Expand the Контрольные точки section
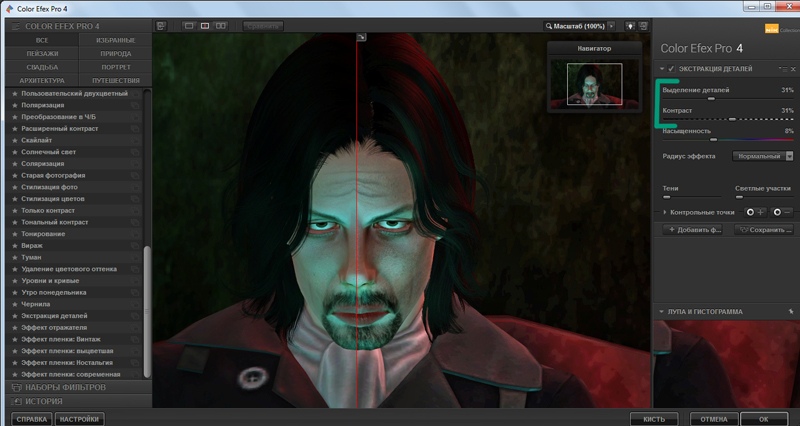Viewport: 800px width, 426px height. point(665,212)
